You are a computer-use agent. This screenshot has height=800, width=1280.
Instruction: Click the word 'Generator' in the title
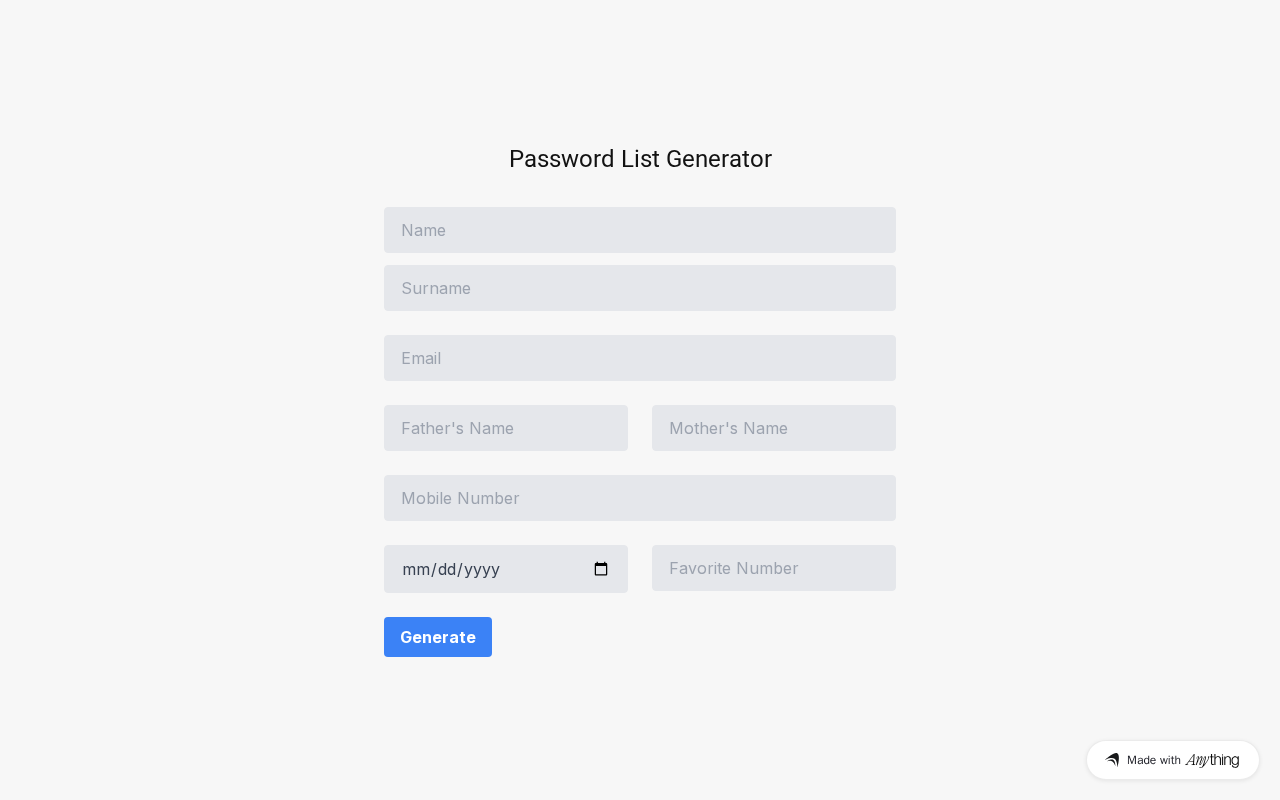click(719, 159)
